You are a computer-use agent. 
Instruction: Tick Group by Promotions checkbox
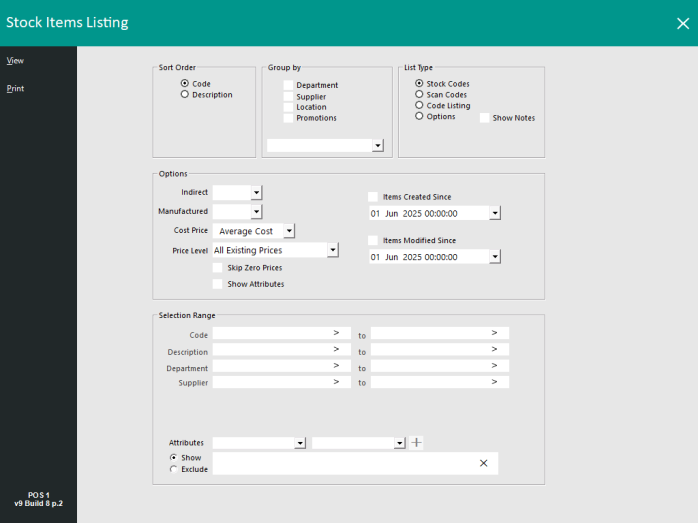point(288,118)
